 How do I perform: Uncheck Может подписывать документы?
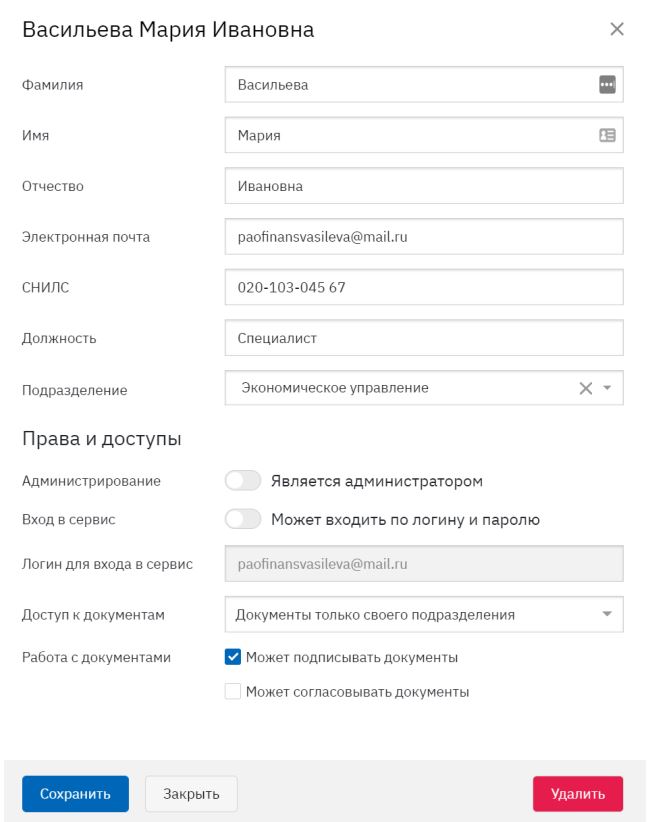point(233,657)
